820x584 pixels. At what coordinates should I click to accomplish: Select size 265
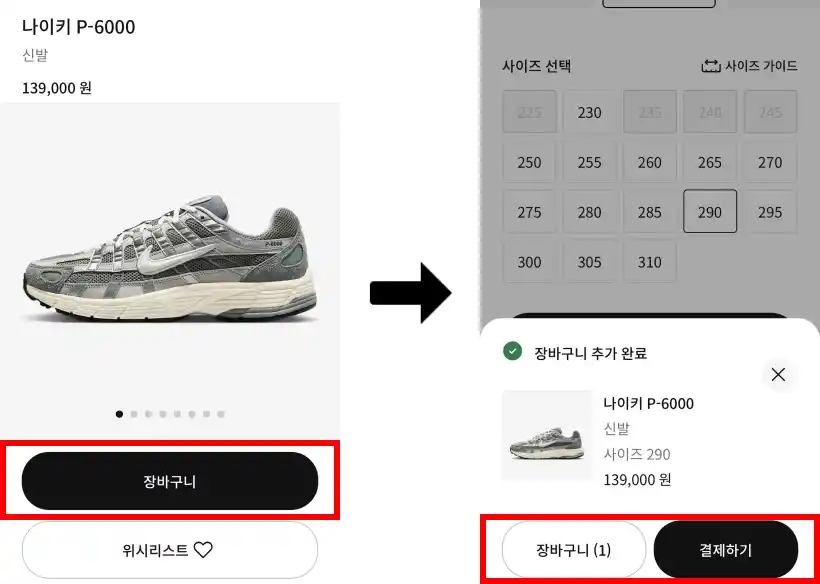click(710, 161)
